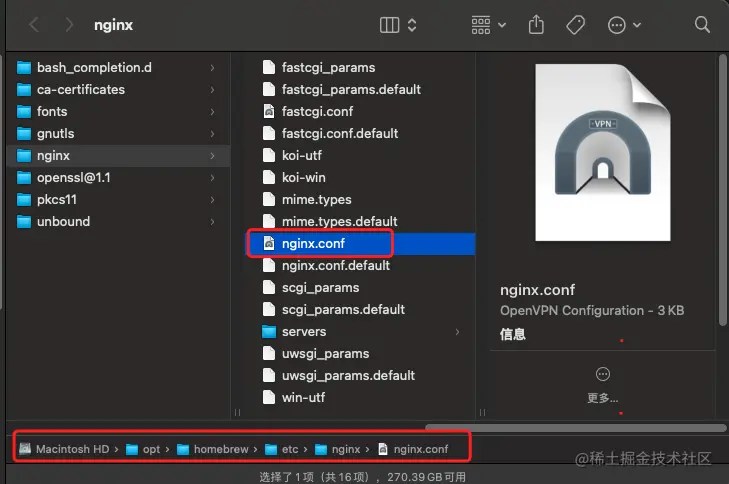The width and height of the screenshot is (729, 484).
Task: Select the scgi_params file
Action: (x=360, y=288)
